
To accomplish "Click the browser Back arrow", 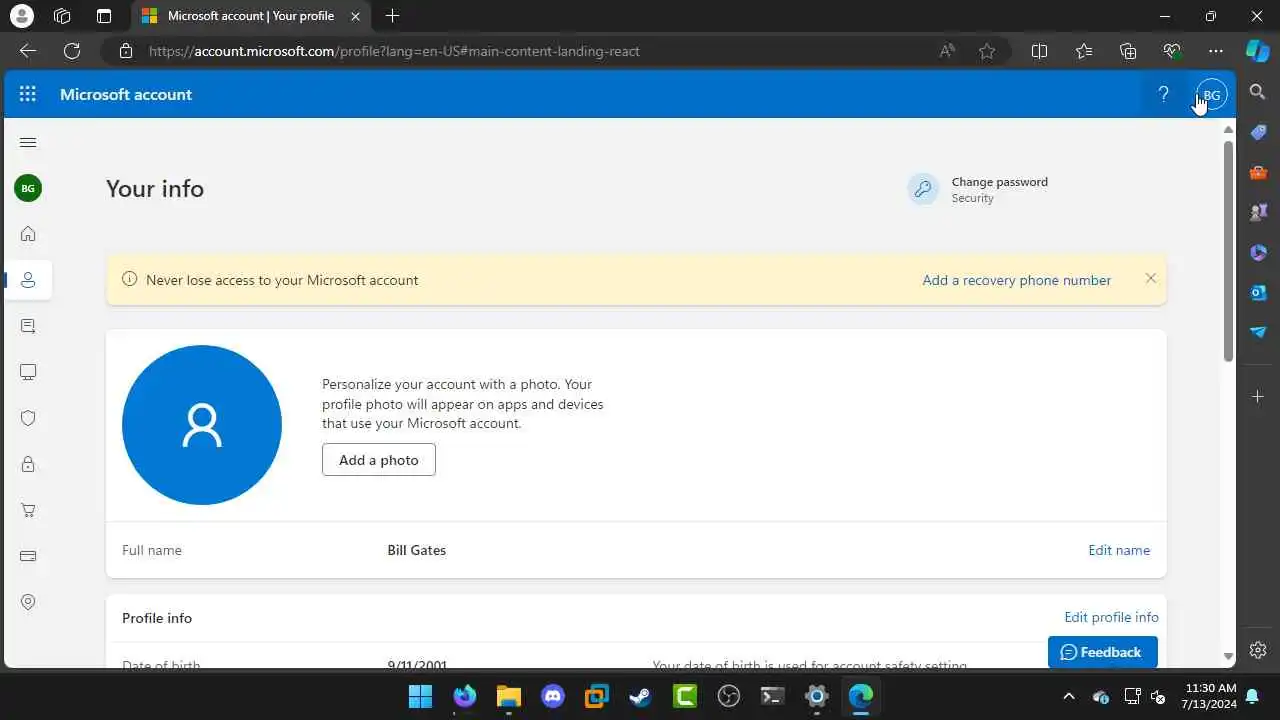I will (x=28, y=51).
